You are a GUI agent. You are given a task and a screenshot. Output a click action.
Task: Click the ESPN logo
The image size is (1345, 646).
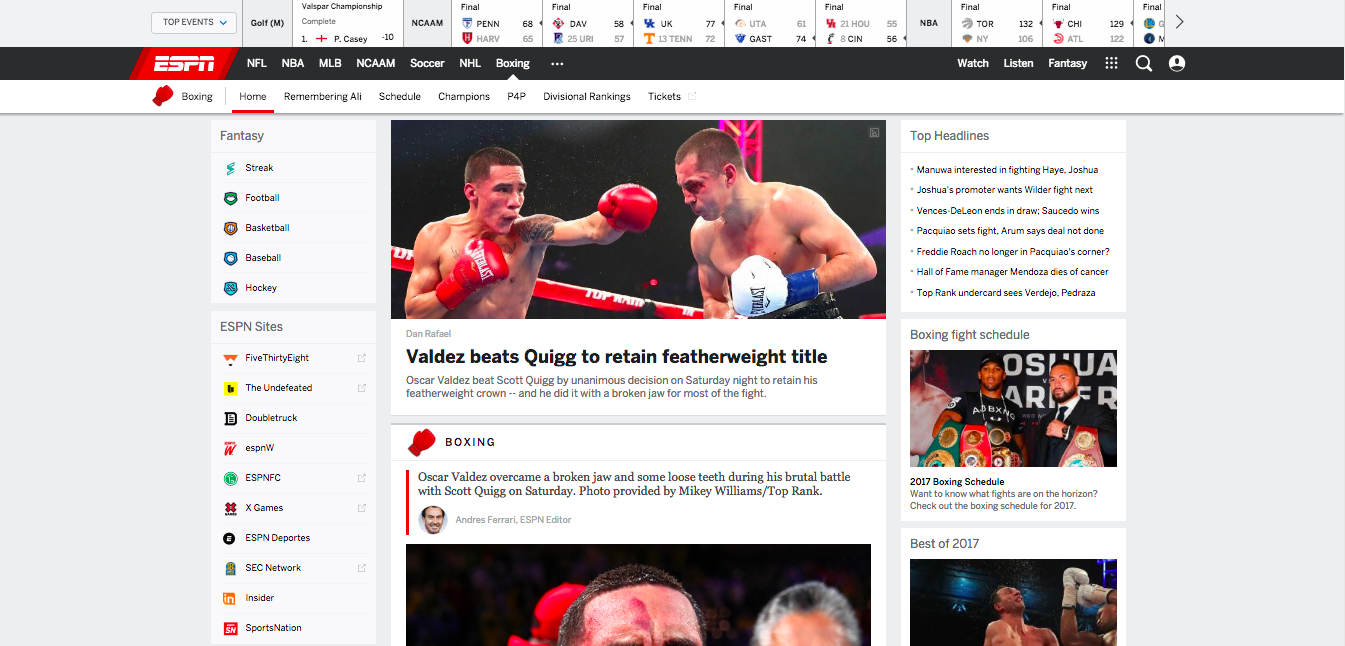tap(183, 63)
